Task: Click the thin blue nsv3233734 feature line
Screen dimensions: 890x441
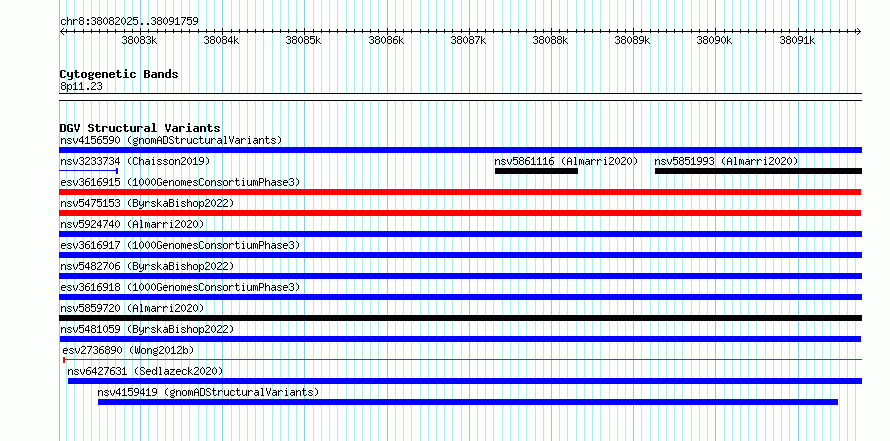Action: [89, 171]
